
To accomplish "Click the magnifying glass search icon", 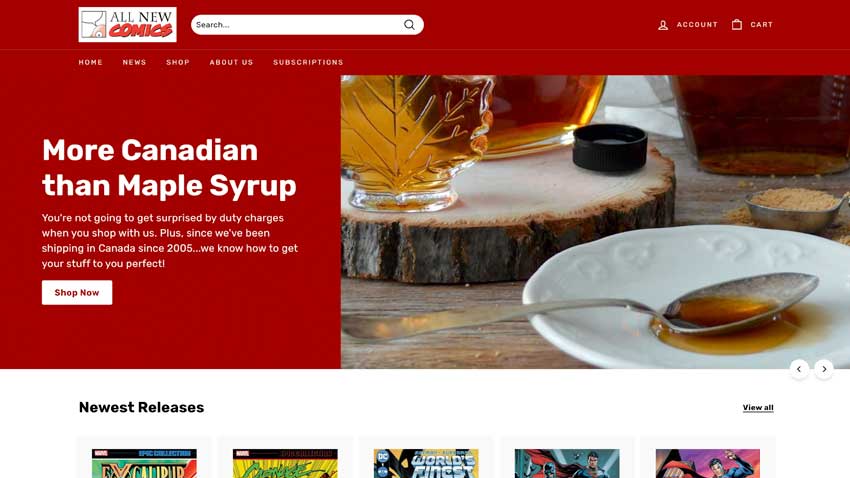I will coord(409,24).
